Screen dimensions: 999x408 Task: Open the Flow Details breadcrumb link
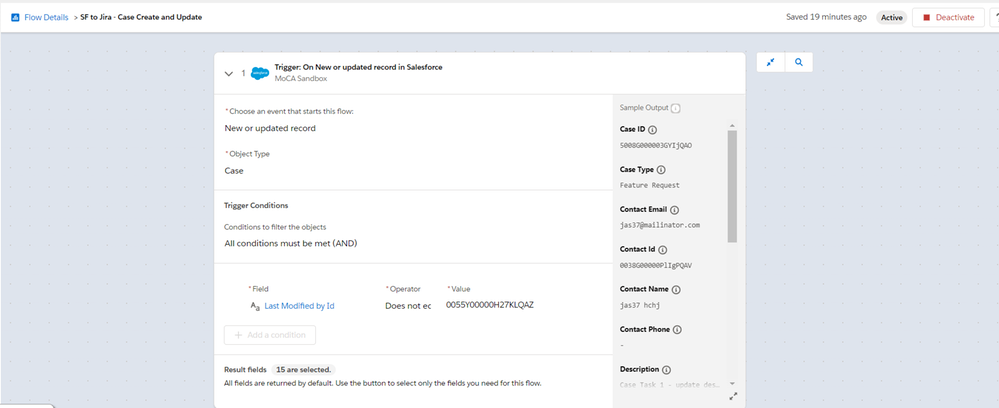pos(46,18)
